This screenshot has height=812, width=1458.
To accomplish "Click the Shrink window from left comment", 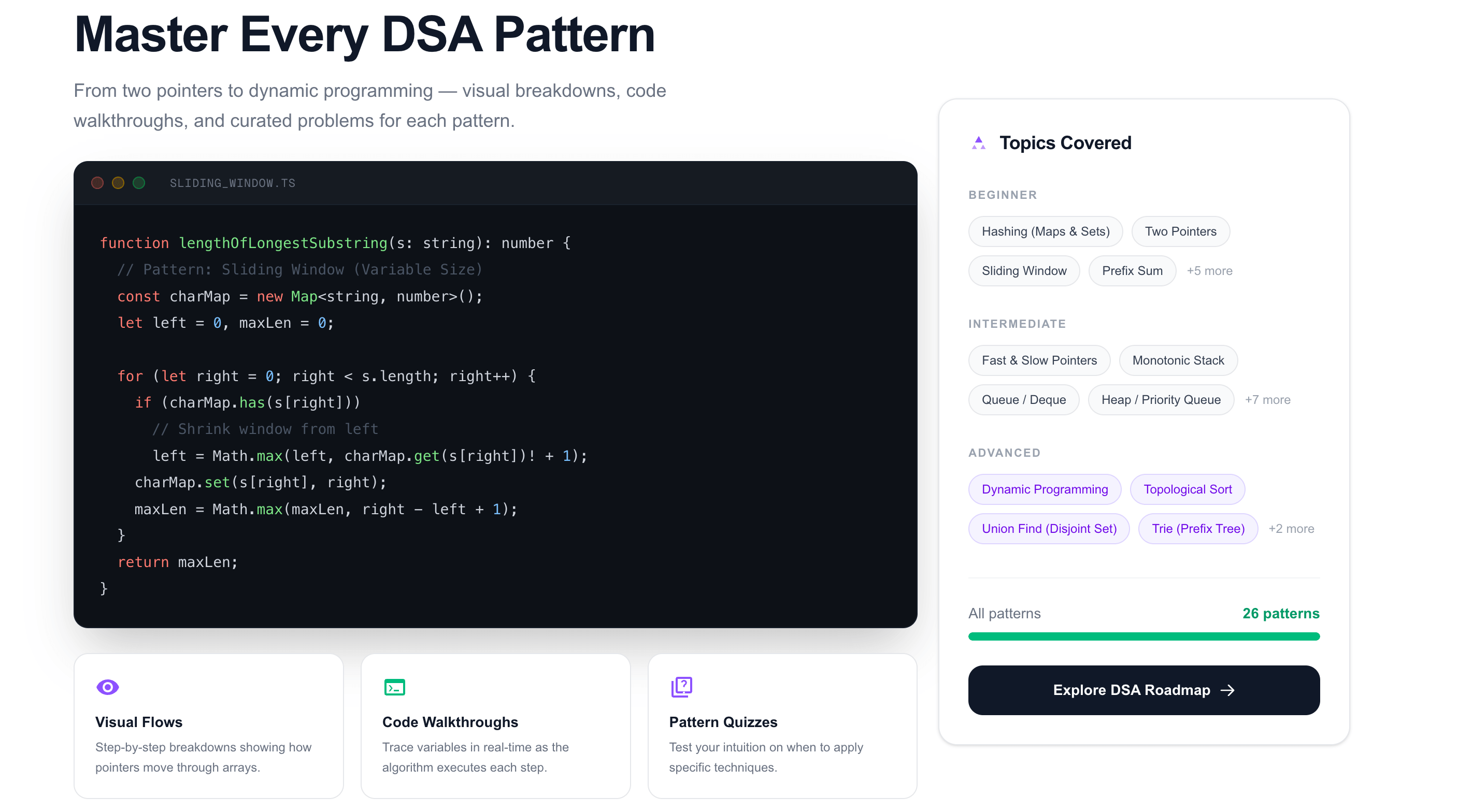I will 265,429.
